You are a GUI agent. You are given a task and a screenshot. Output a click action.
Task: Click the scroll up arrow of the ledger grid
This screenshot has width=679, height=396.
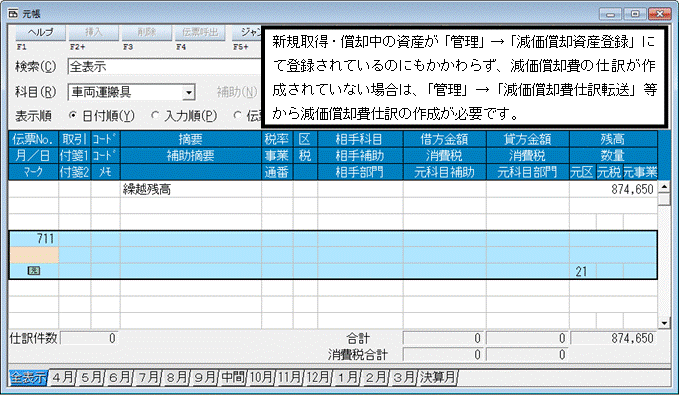click(664, 187)
